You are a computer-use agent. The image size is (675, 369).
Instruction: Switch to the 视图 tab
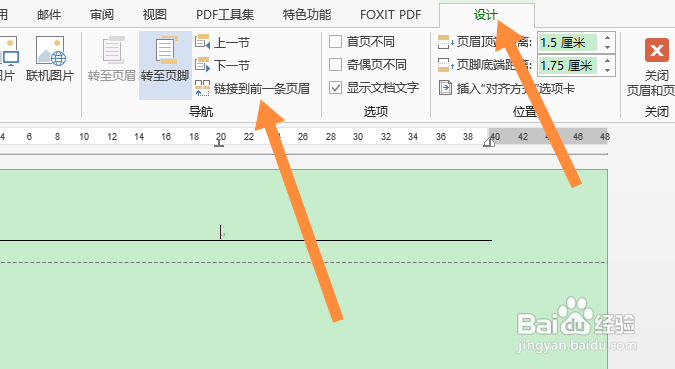155,15
